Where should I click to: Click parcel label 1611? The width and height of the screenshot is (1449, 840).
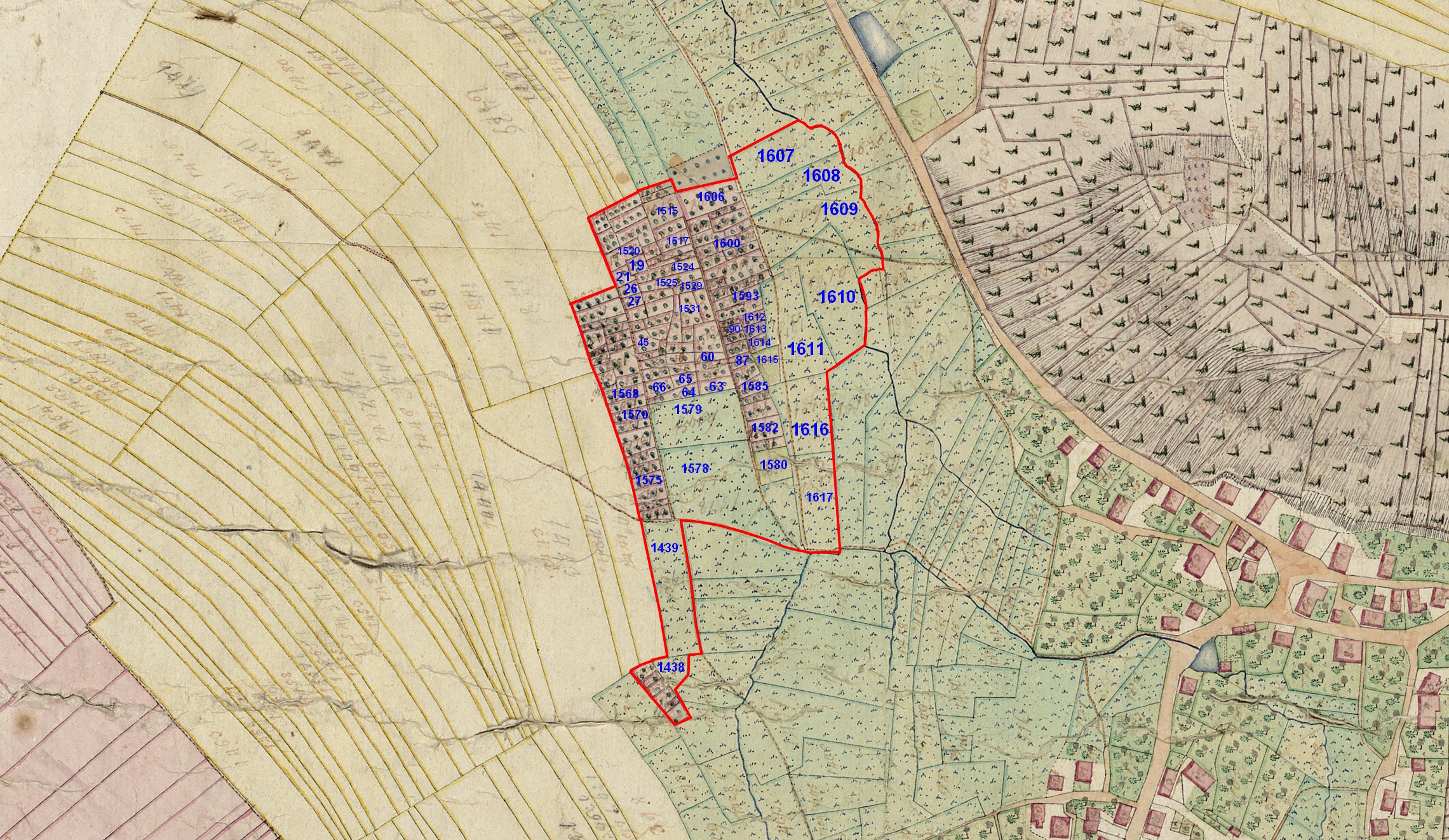805,348
